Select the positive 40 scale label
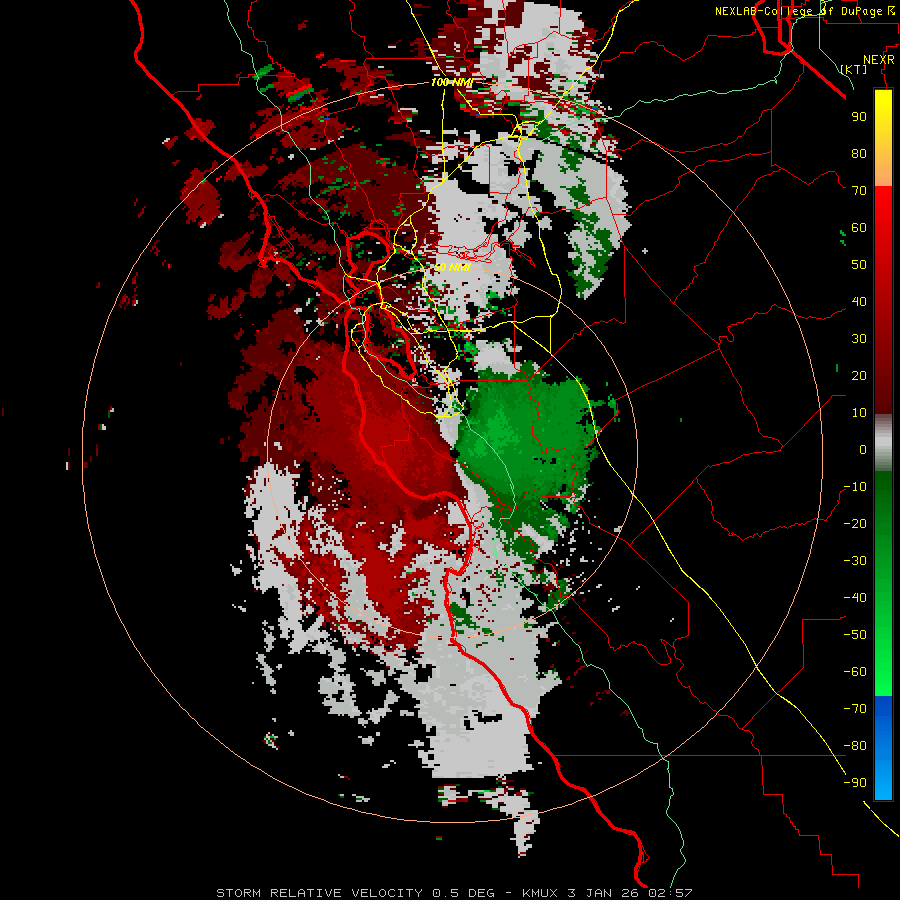The width and height of the screenshot is (900, 900). click(859, 302)
